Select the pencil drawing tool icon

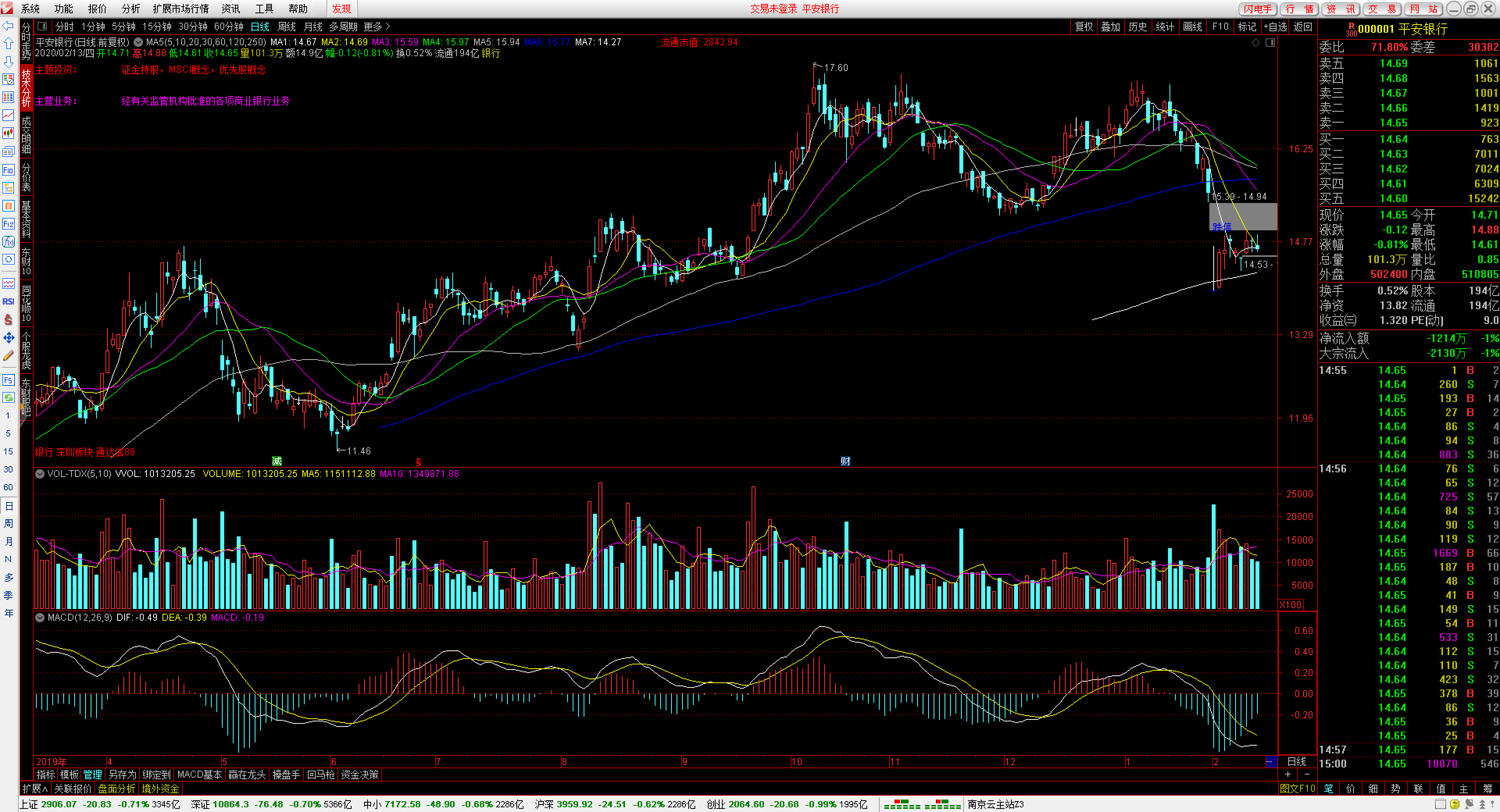pyautogui.click(x=8, y=356)
